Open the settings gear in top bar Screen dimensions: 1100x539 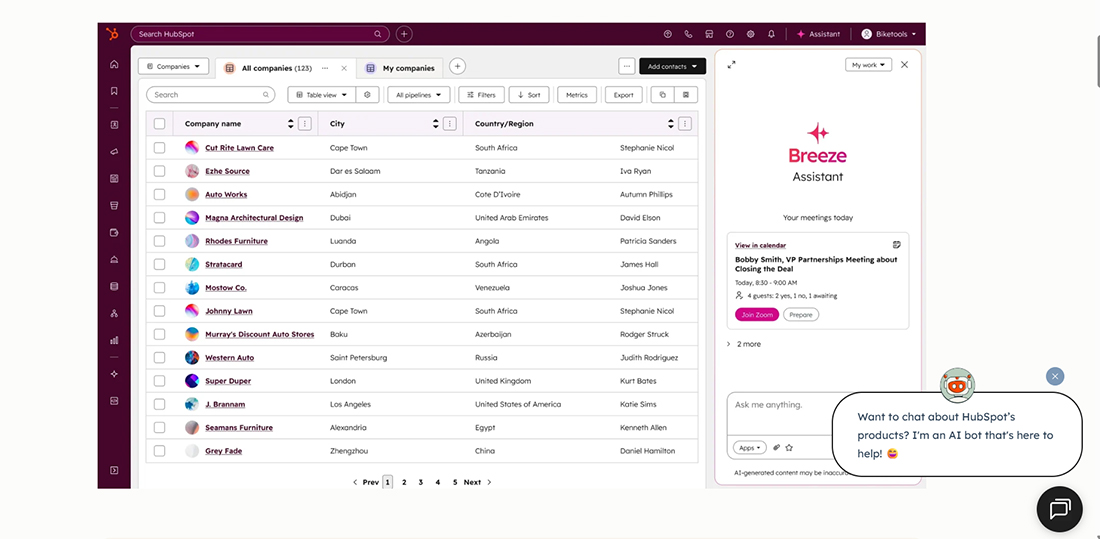click(751, 34)
